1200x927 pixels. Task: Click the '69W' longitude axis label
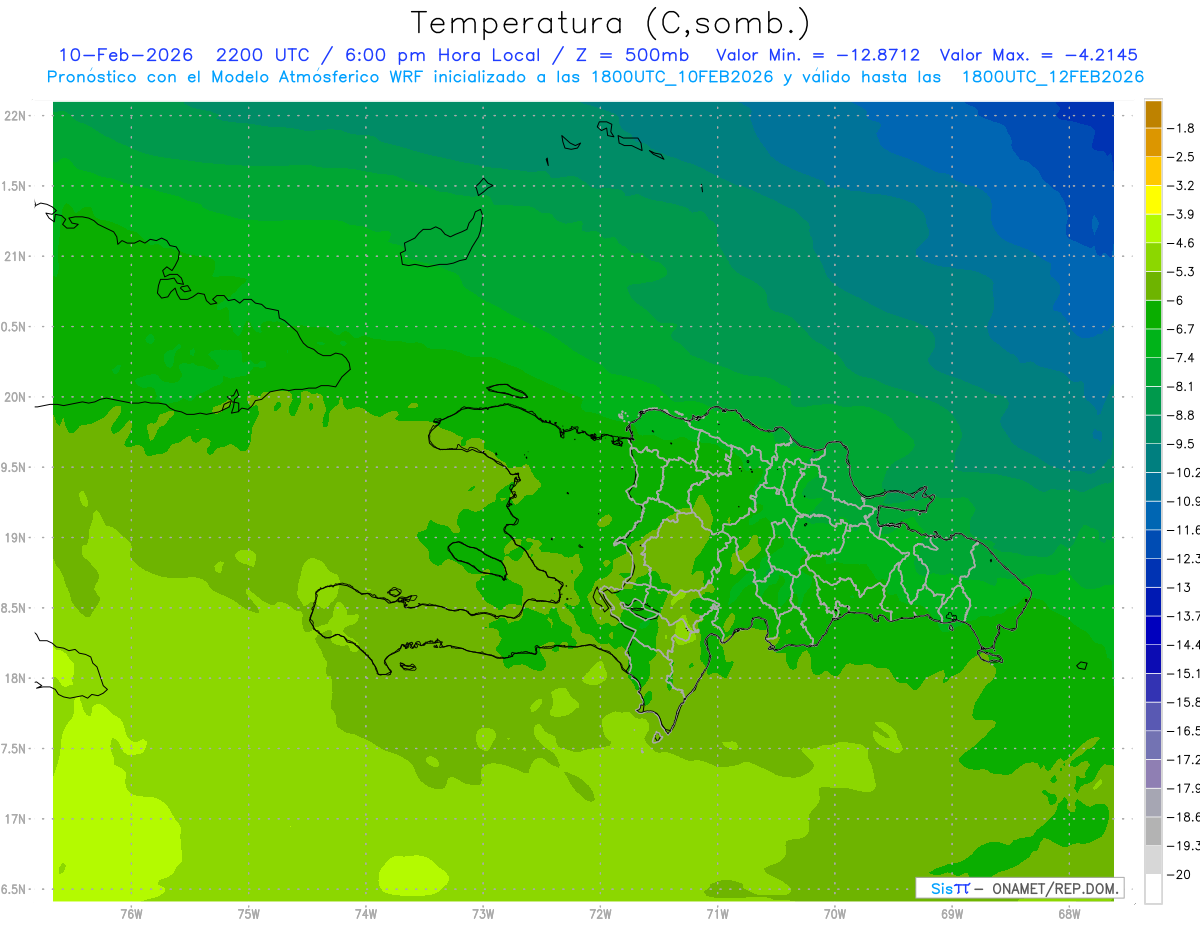click(x=952, y=913)
